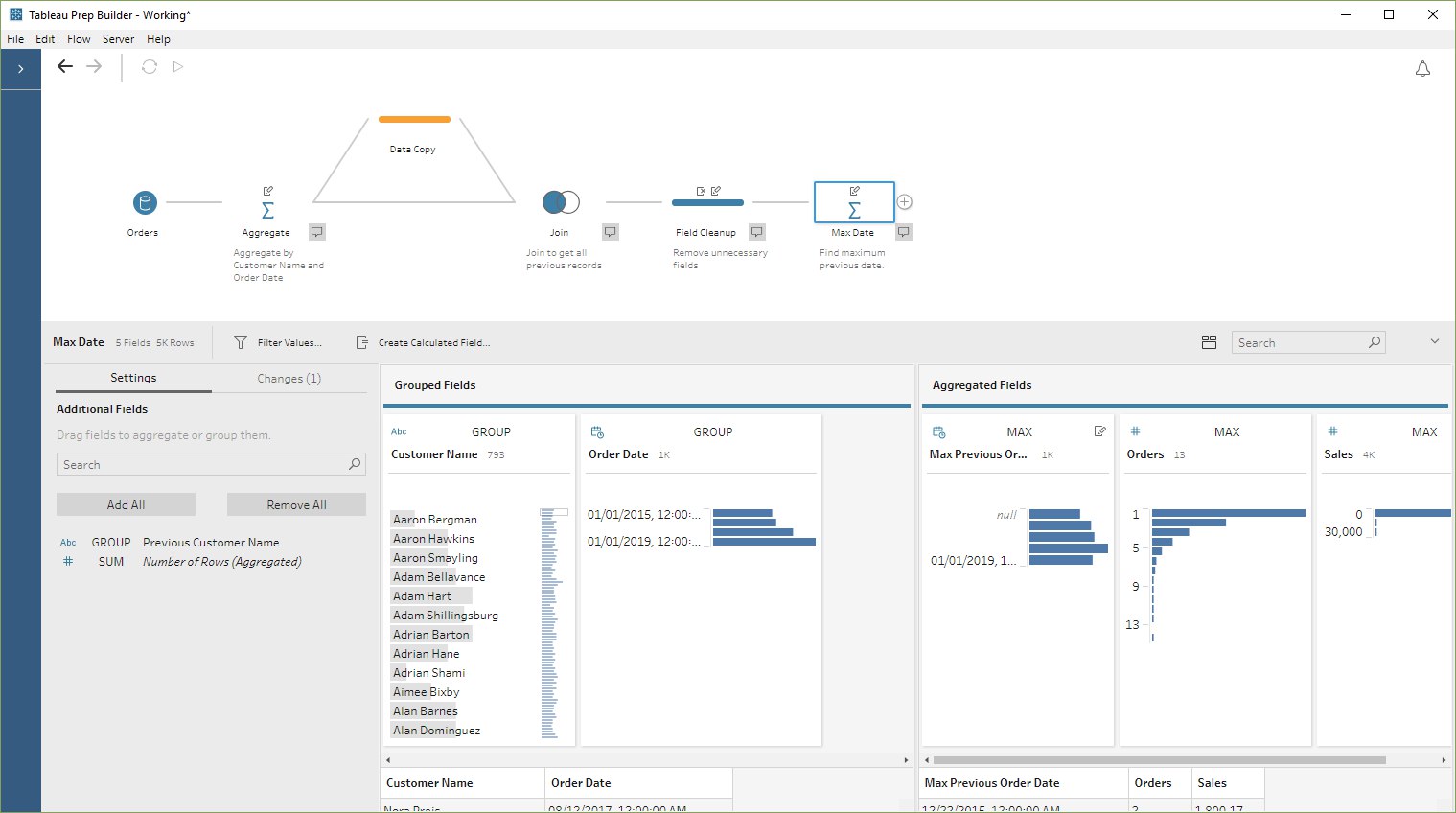Click Abc data type icon of Customer Name
Image resolution: width=1456 pixels, height=813 pixels.
399,432
